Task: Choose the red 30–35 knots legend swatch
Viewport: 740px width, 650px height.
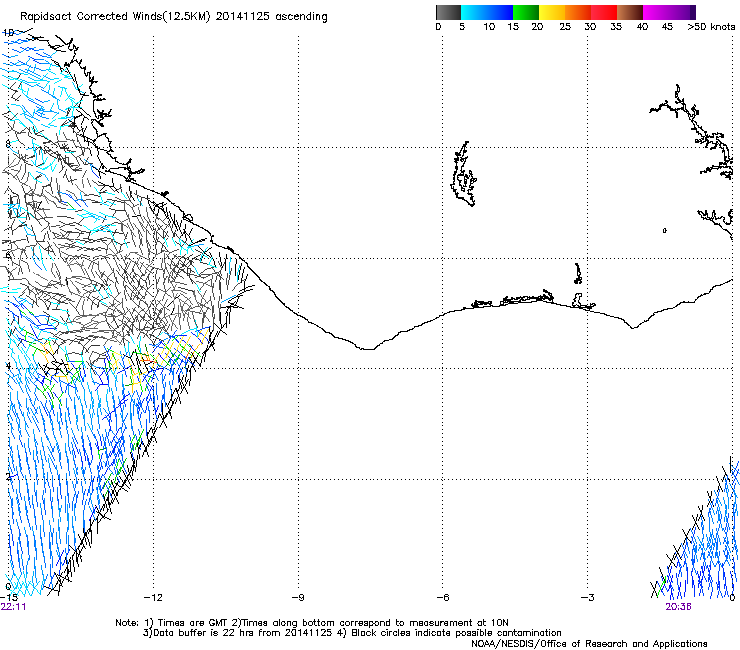Action: 604,12
